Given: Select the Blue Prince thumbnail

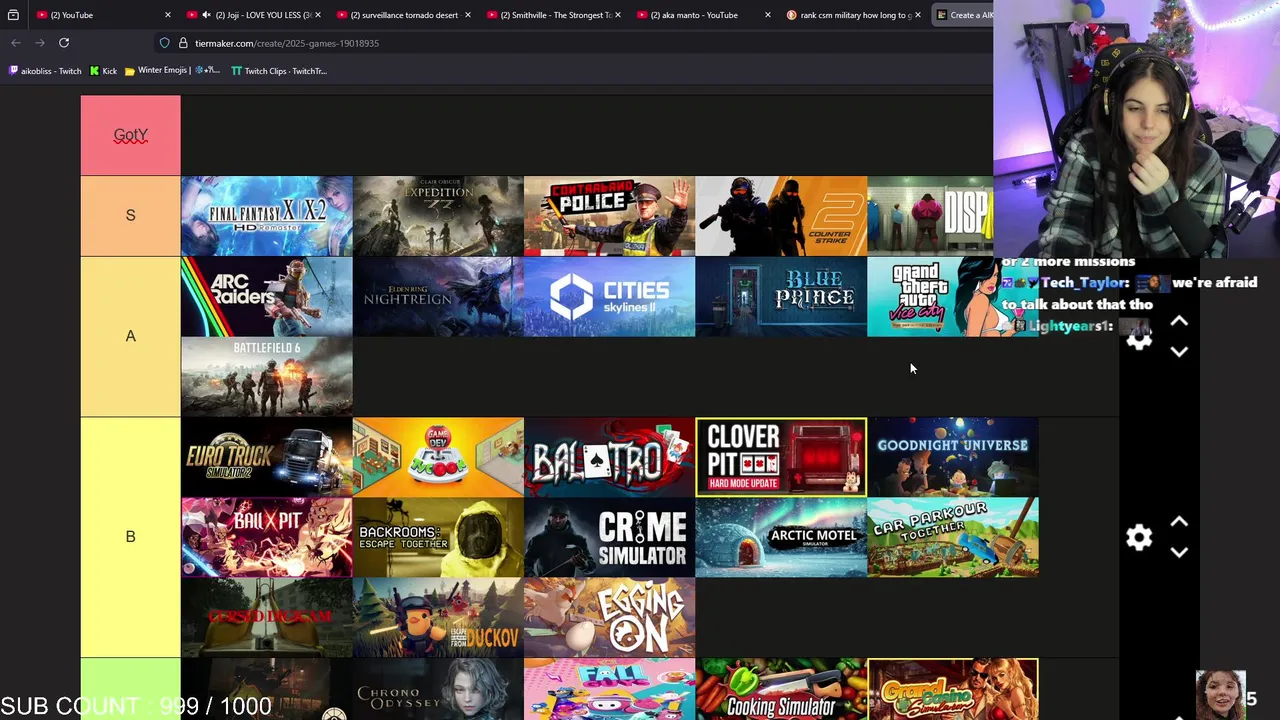Looking at the screenshot, I should (781, 297).
